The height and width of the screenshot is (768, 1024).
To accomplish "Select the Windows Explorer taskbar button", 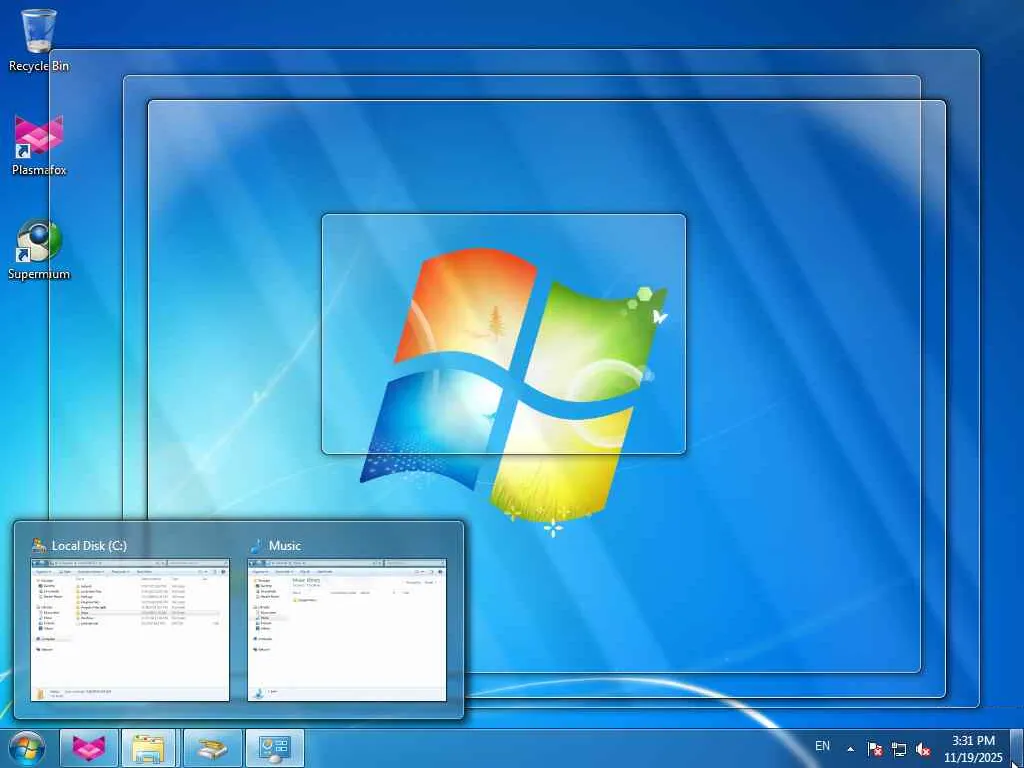I will (x=149, y=748).
